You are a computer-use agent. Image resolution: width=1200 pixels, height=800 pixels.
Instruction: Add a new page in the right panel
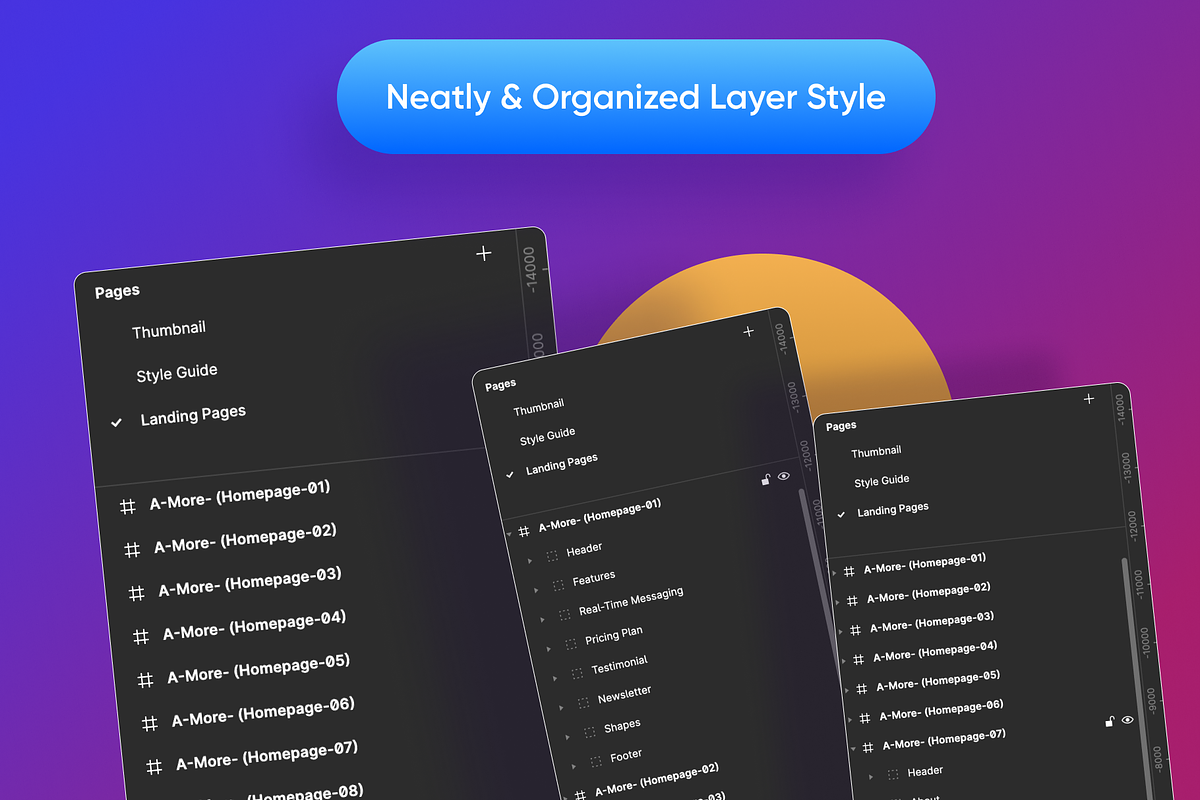pos(1089,398)
